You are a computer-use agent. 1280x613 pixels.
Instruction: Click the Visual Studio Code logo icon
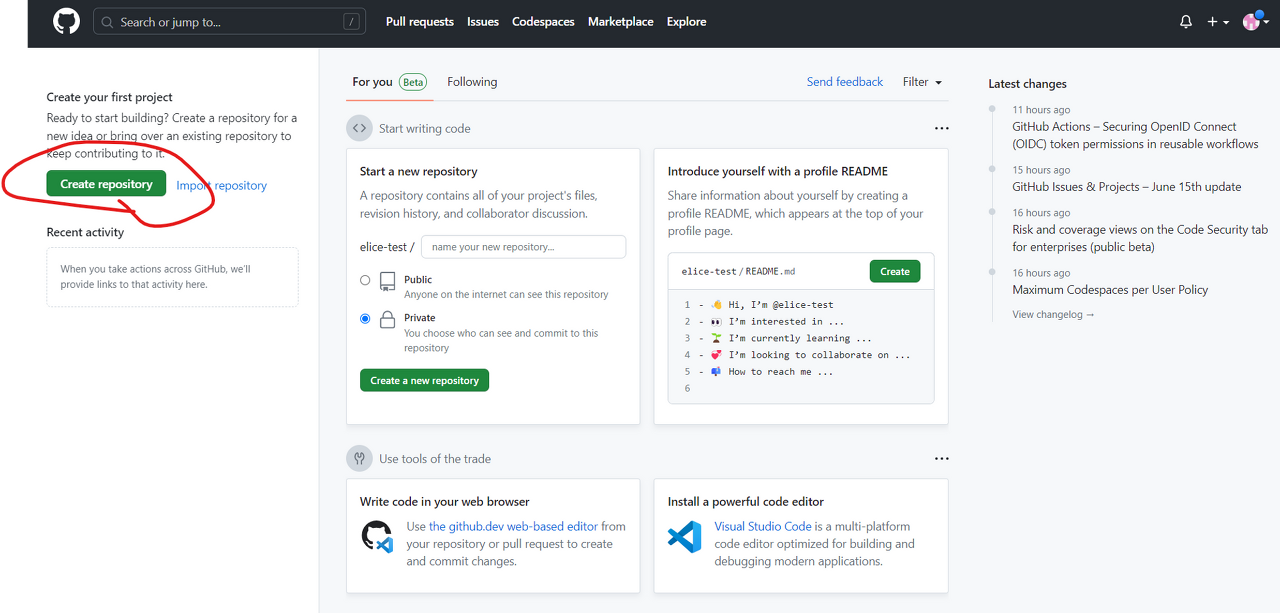(685, 537)
